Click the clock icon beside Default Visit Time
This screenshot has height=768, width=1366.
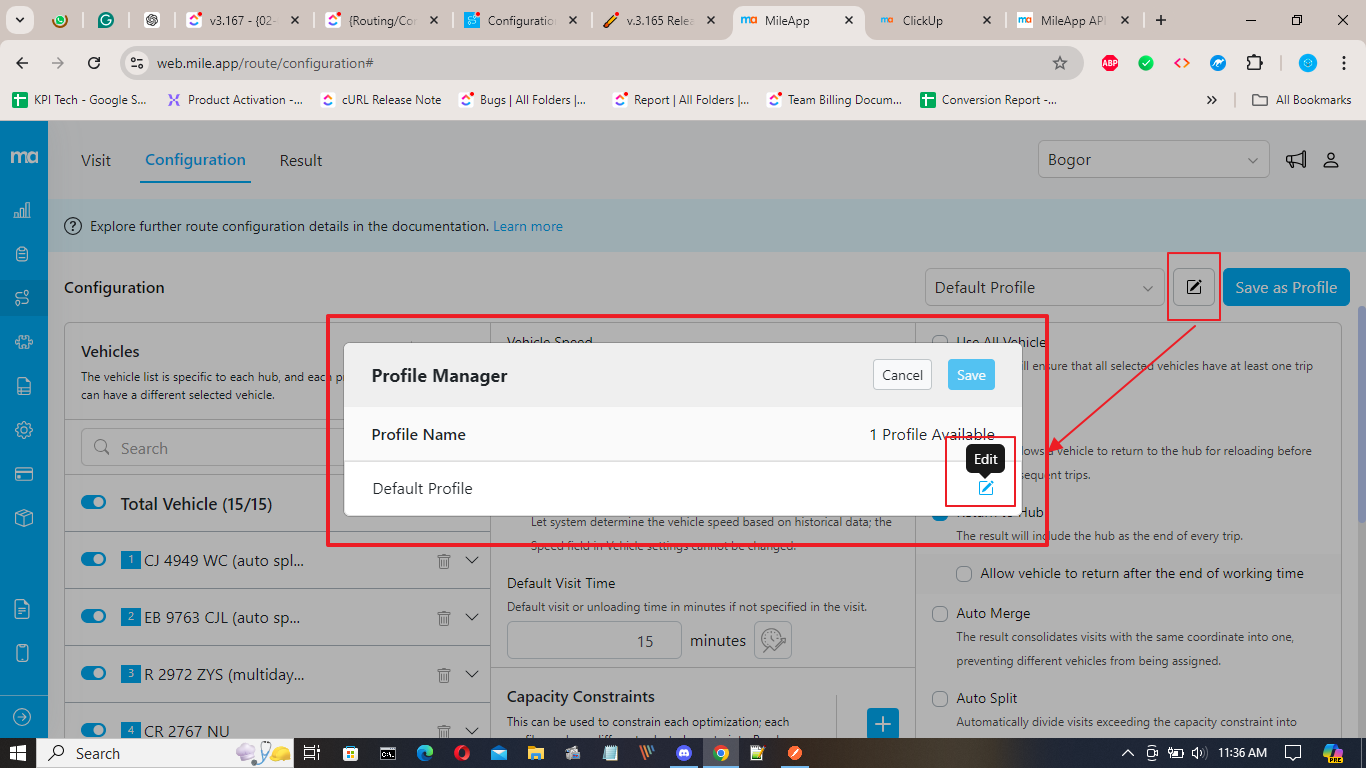(x=772, y=641)
